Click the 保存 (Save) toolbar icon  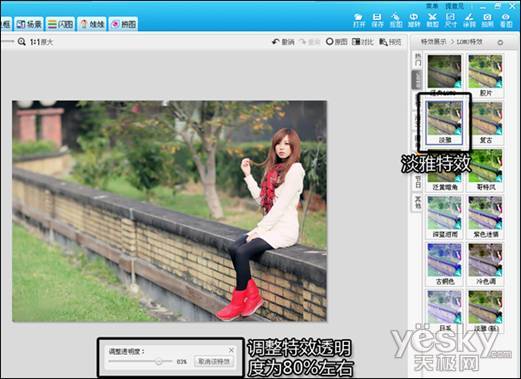click(377, 21)
